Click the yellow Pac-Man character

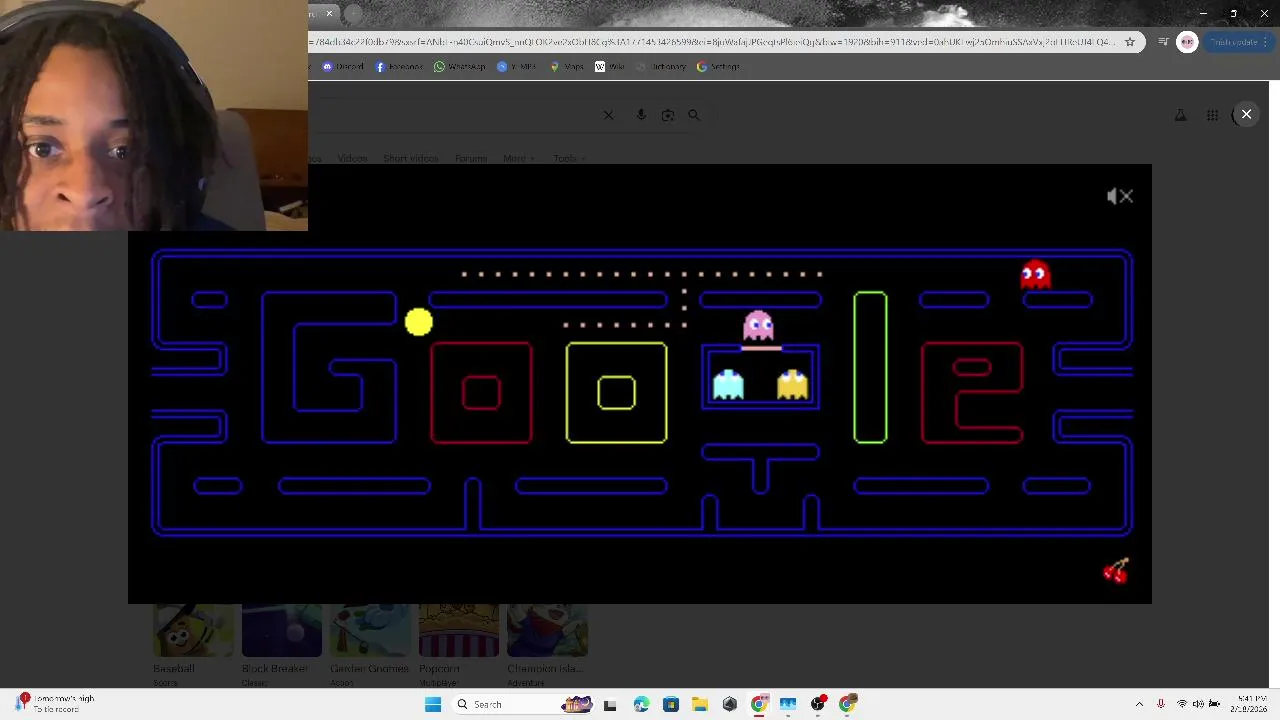[419, 322]
